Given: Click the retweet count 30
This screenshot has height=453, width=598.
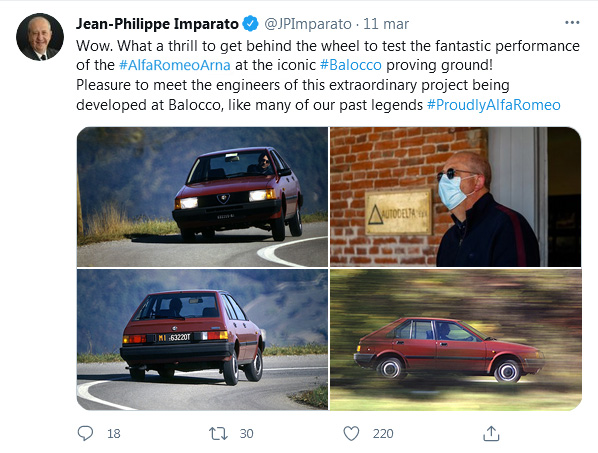Looking at the screenshot, I should (246, 434).
